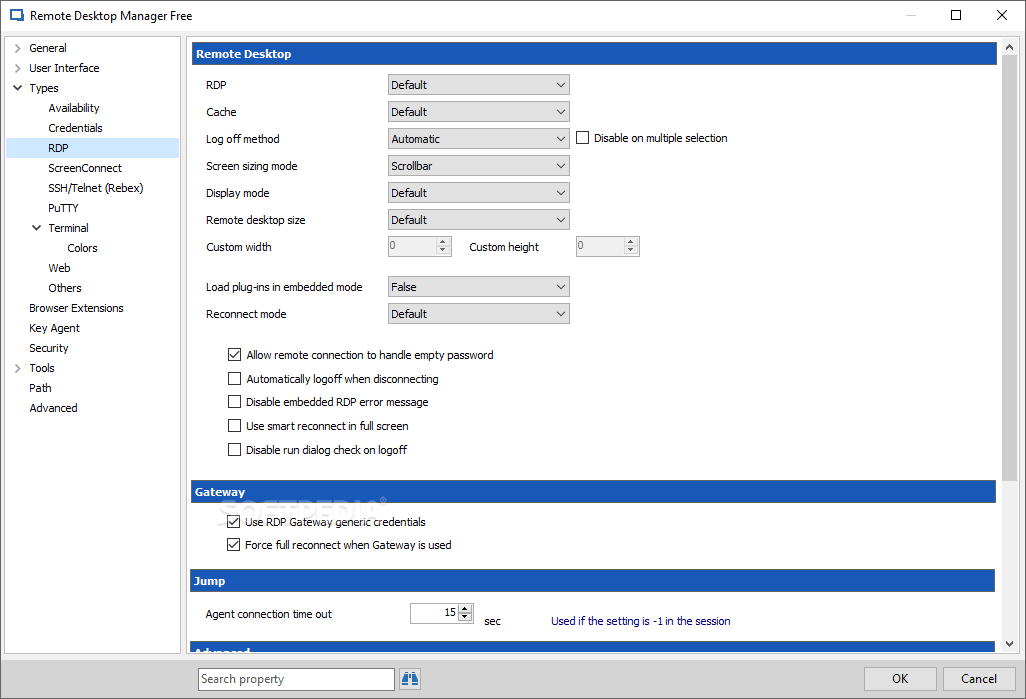This screenshot has width=1026, height=699.
Task: Open the RDP dropdown
Action: (478, 85)
